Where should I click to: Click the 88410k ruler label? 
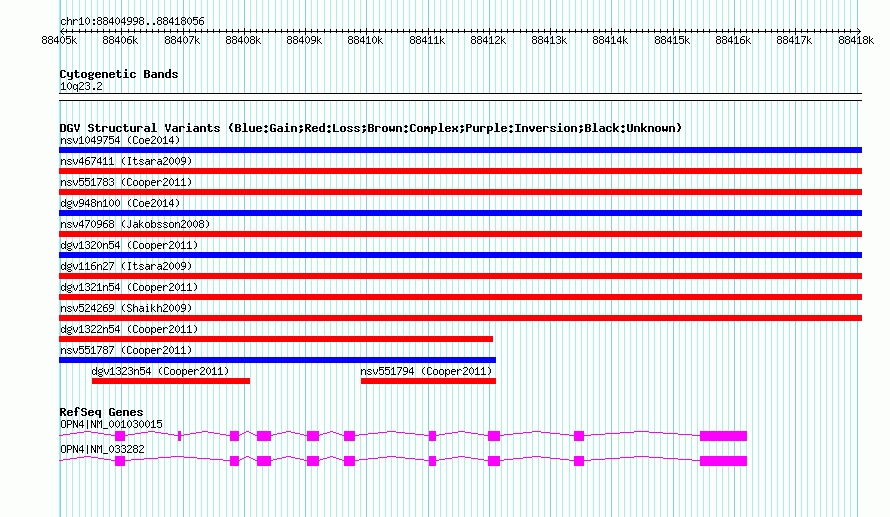[365, 40]
